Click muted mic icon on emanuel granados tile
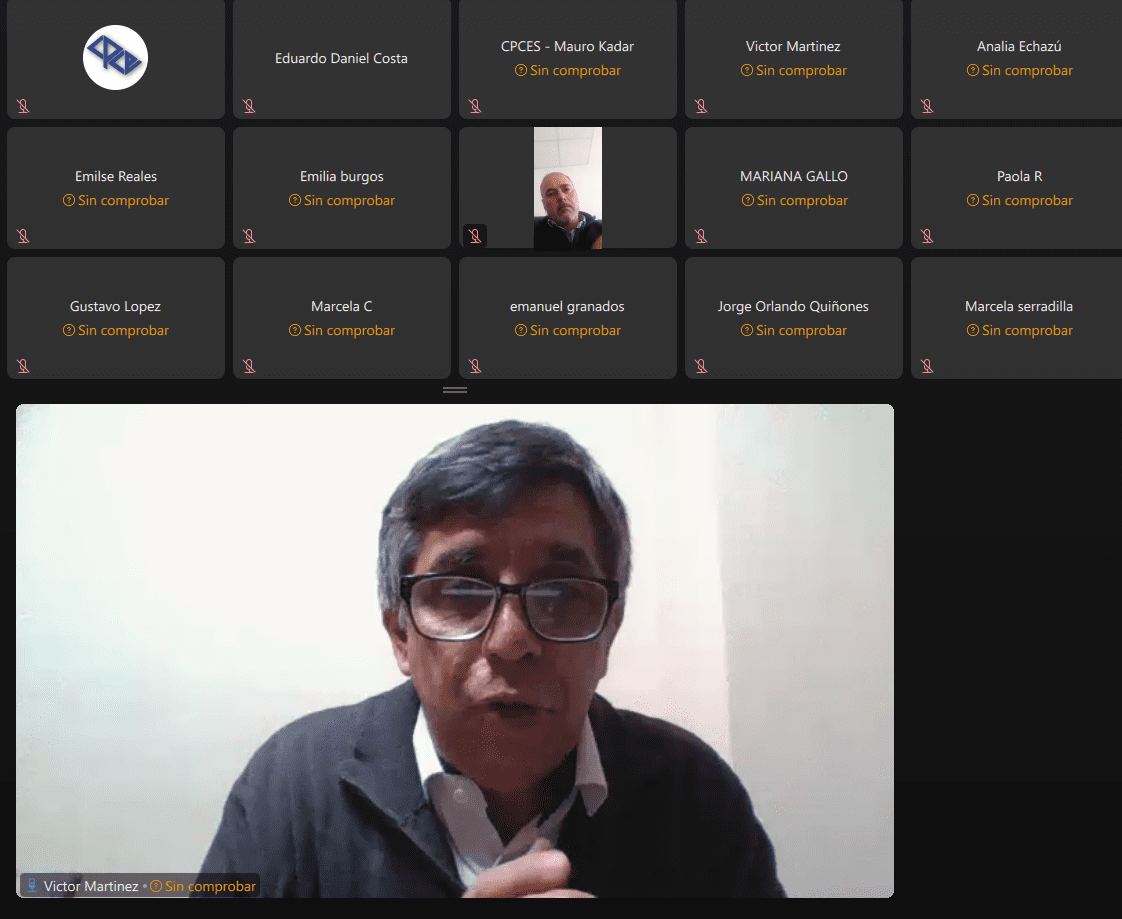 (475, 366)
